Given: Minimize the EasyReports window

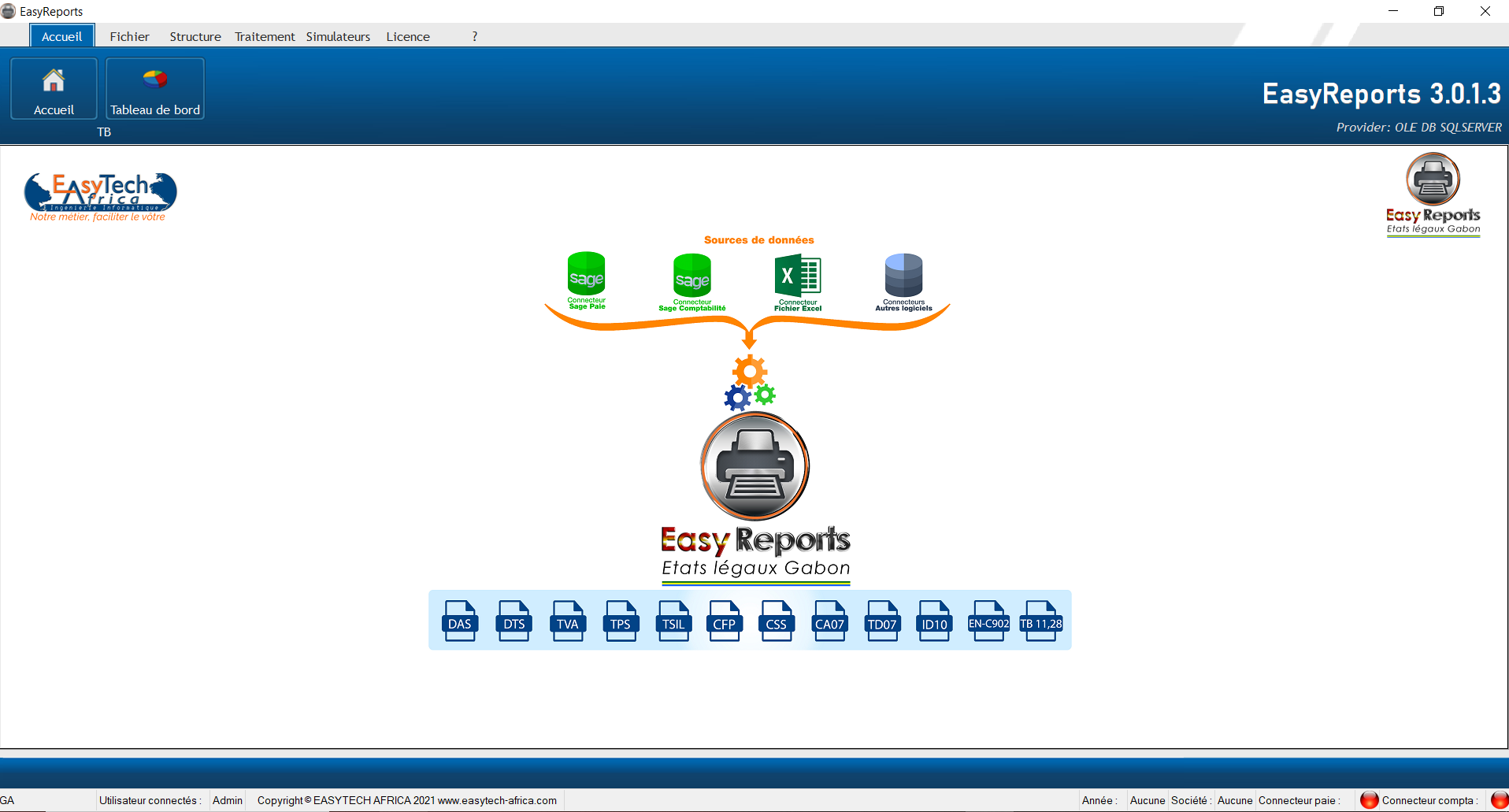Looking at the screenshot, I should pos(1393,11).
